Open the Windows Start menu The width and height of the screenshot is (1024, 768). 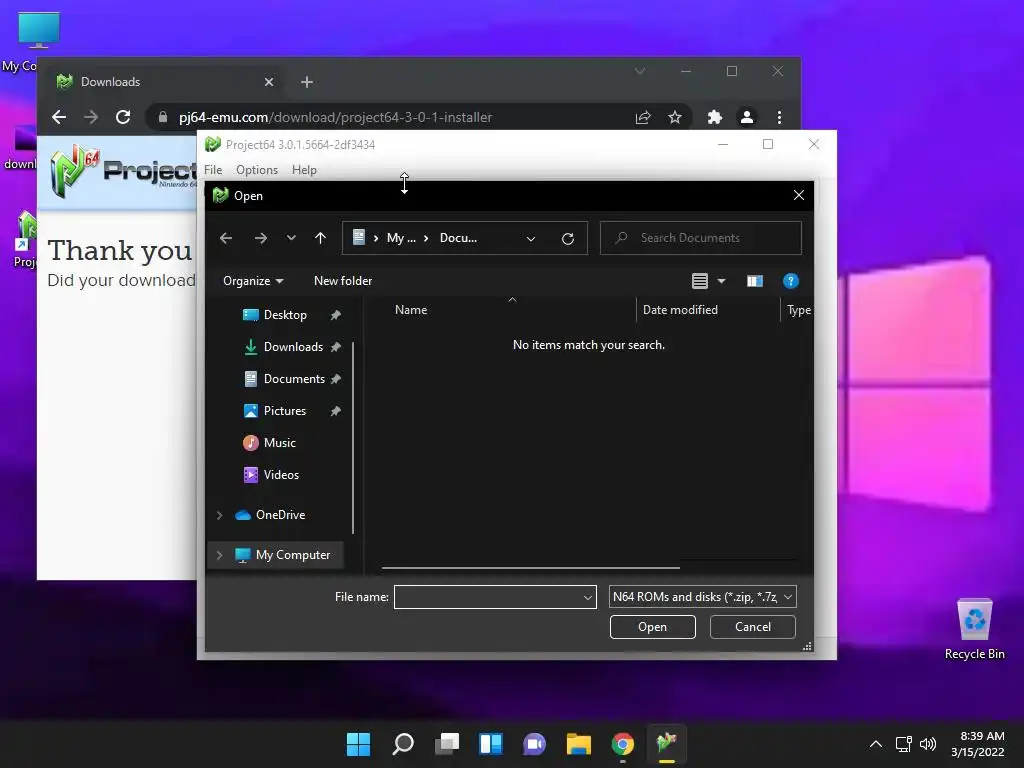click(x=359, y=744)
